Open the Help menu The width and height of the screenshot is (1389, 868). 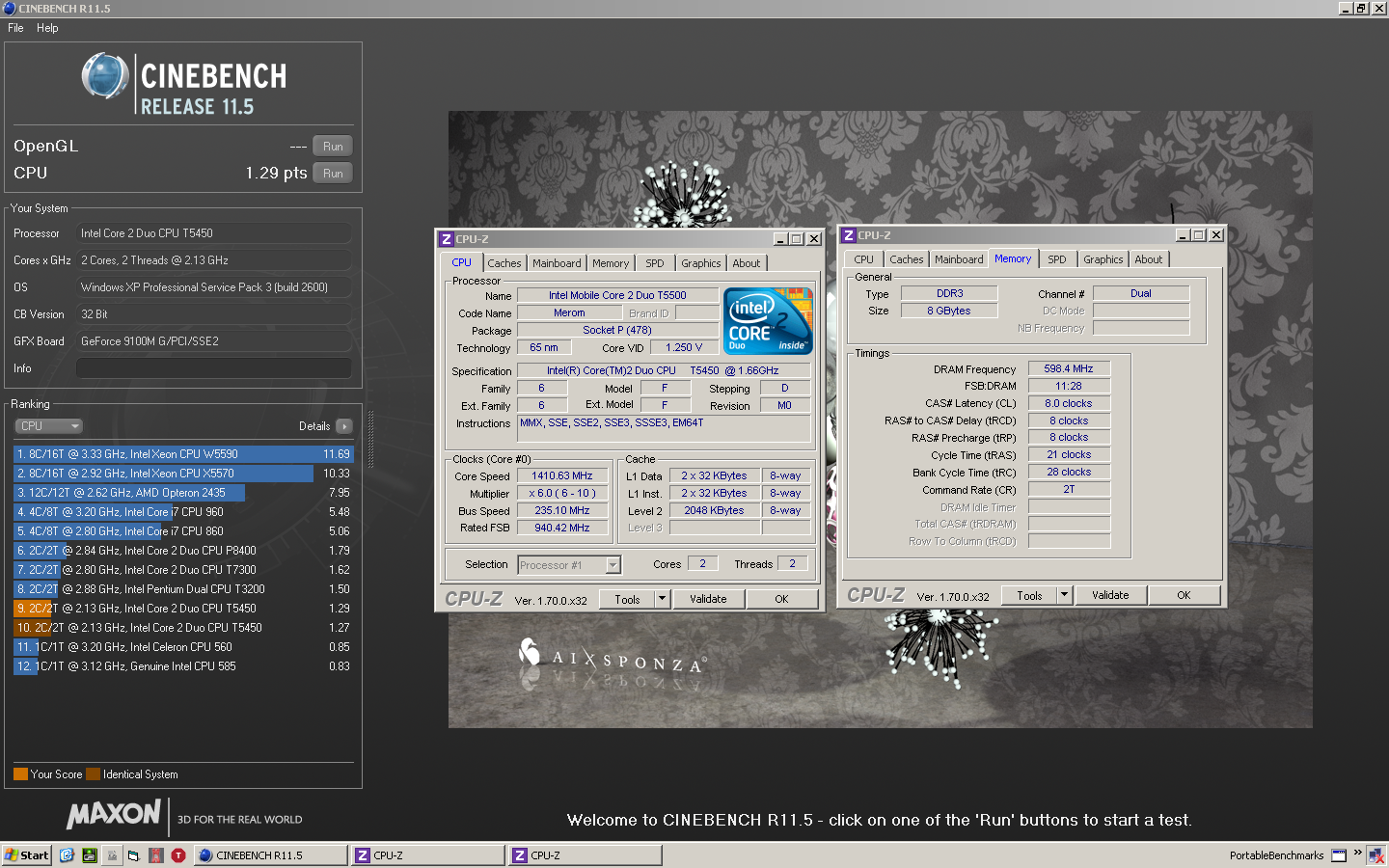coord(47,28)
